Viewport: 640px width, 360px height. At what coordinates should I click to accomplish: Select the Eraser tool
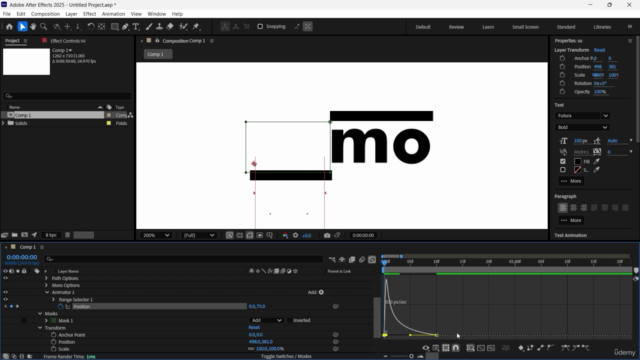click(170, 27)
